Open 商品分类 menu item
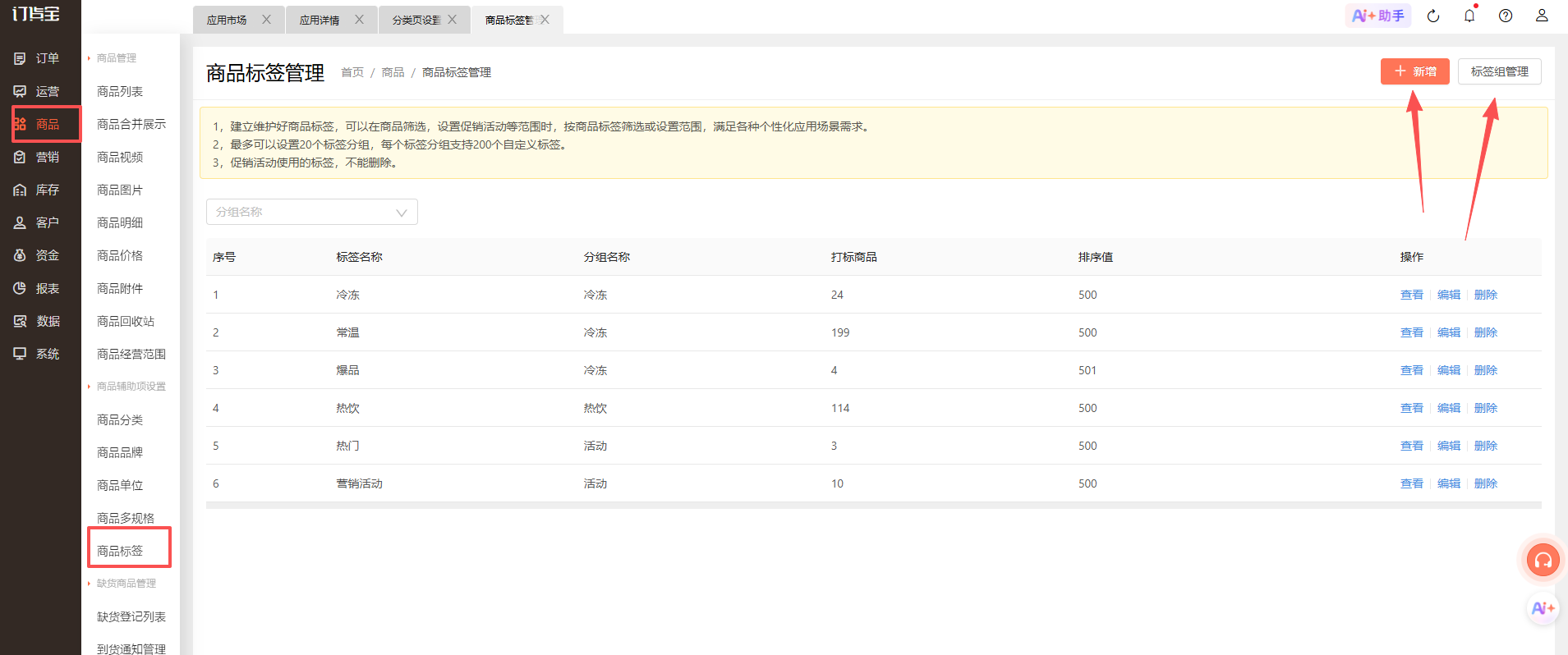This screenshot has width=1568, height=655. pos(120,419)
